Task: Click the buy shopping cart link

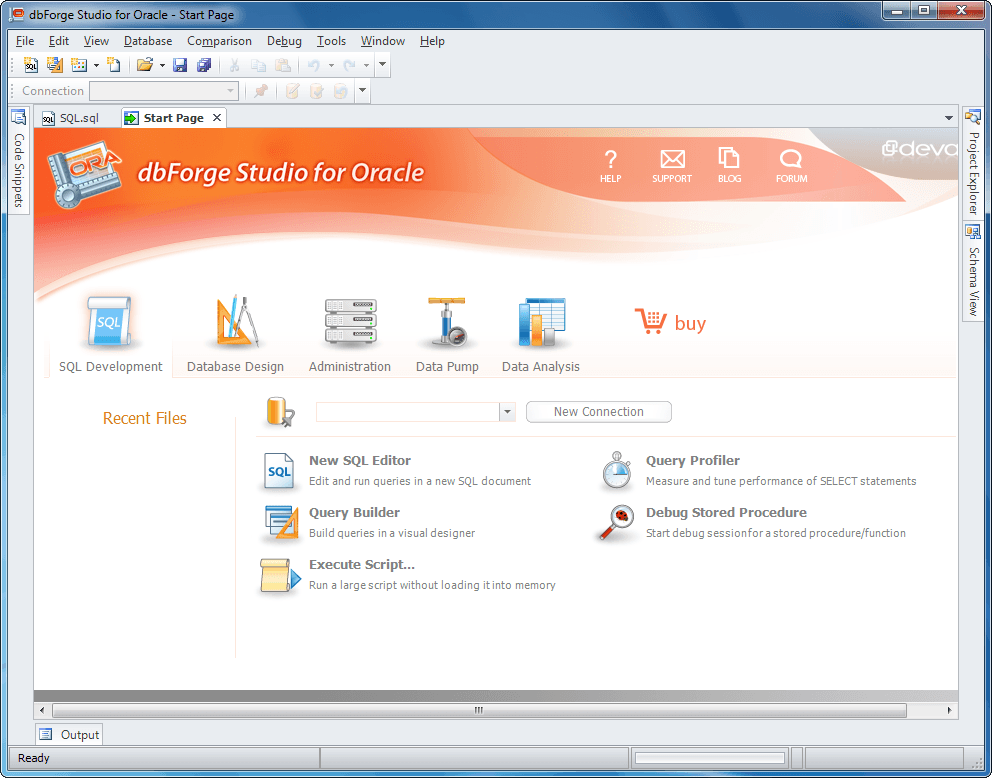Action: coord(671,322)
